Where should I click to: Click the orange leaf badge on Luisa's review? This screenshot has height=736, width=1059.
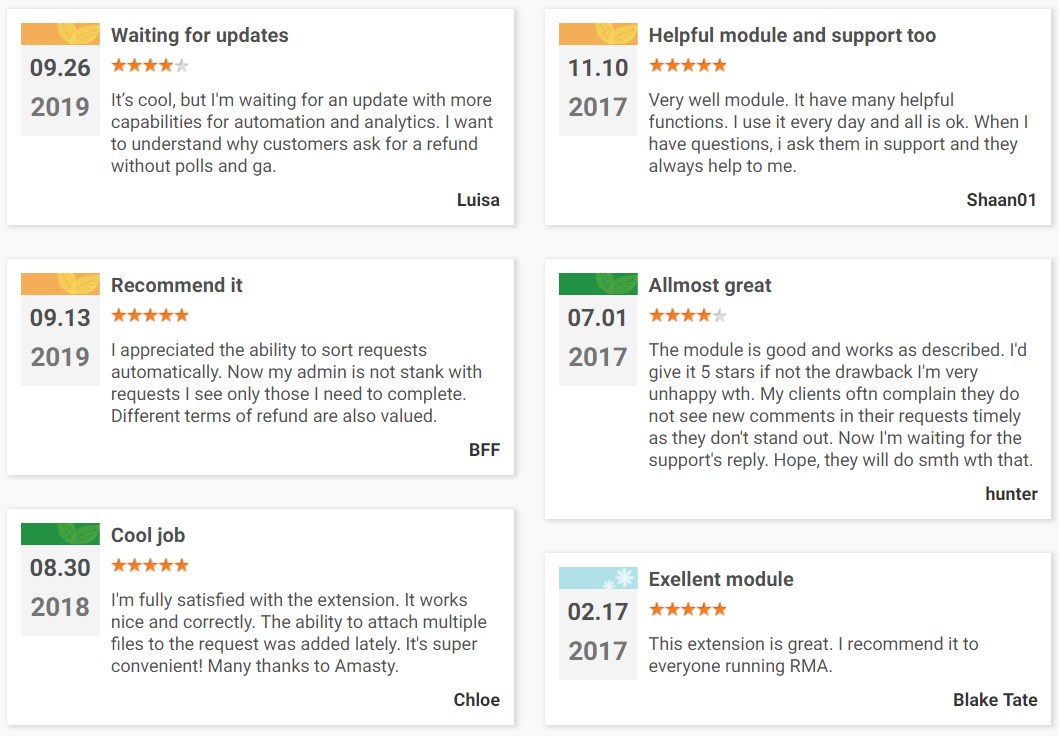(60, 34)
